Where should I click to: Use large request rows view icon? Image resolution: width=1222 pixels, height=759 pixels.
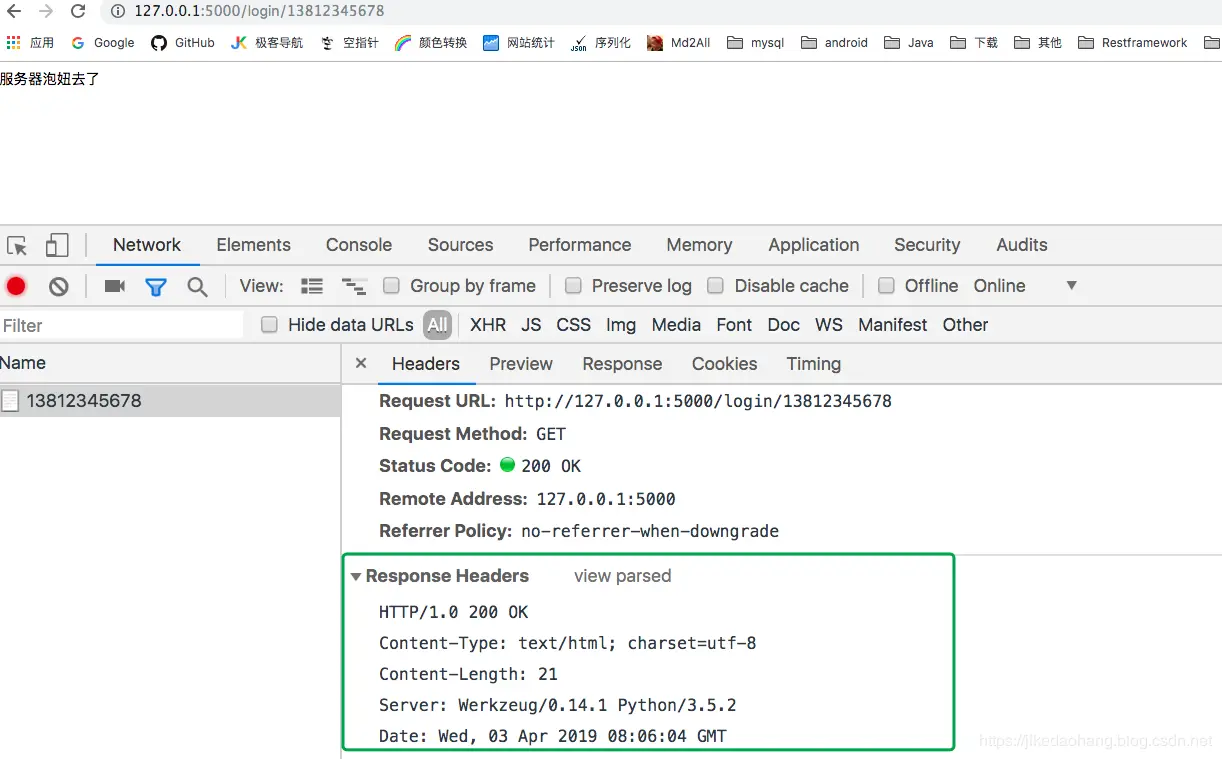pos(312,286)
